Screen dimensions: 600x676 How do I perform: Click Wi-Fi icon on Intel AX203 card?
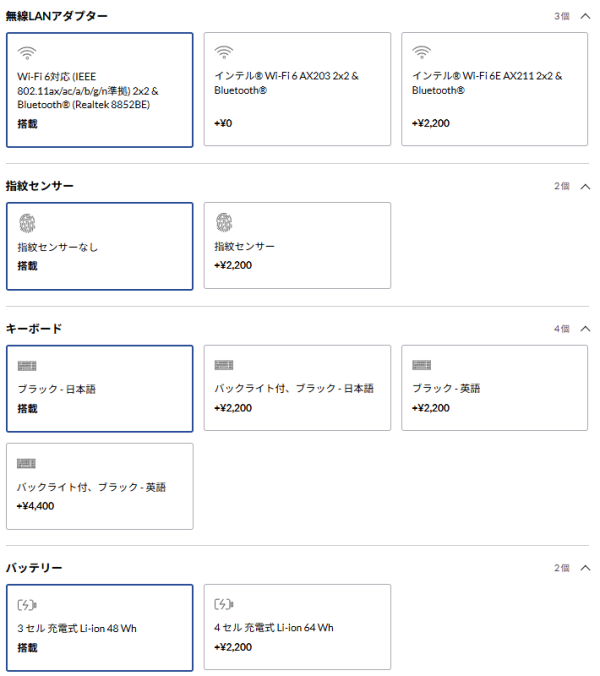(x=224, y=53)
